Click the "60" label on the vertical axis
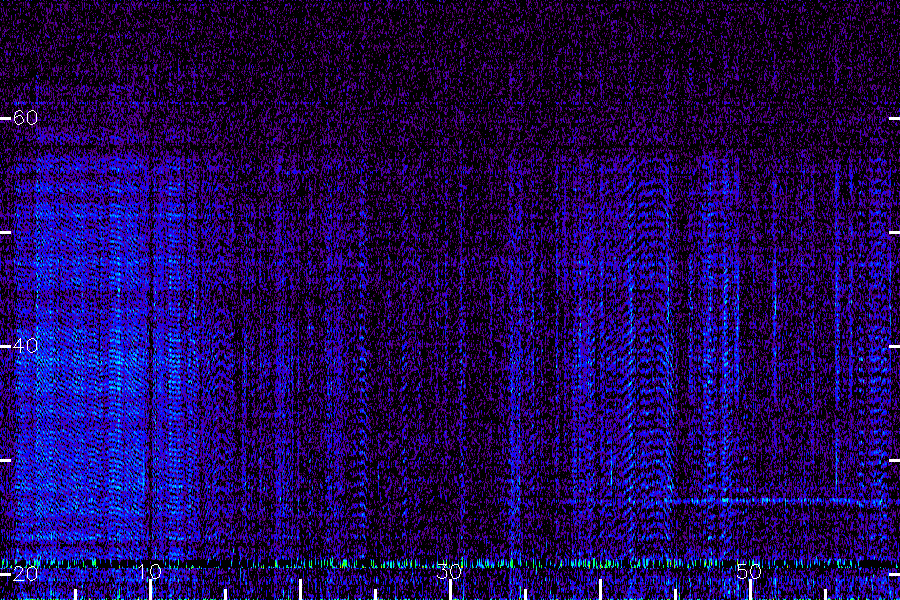 click(x=25, y=118)
